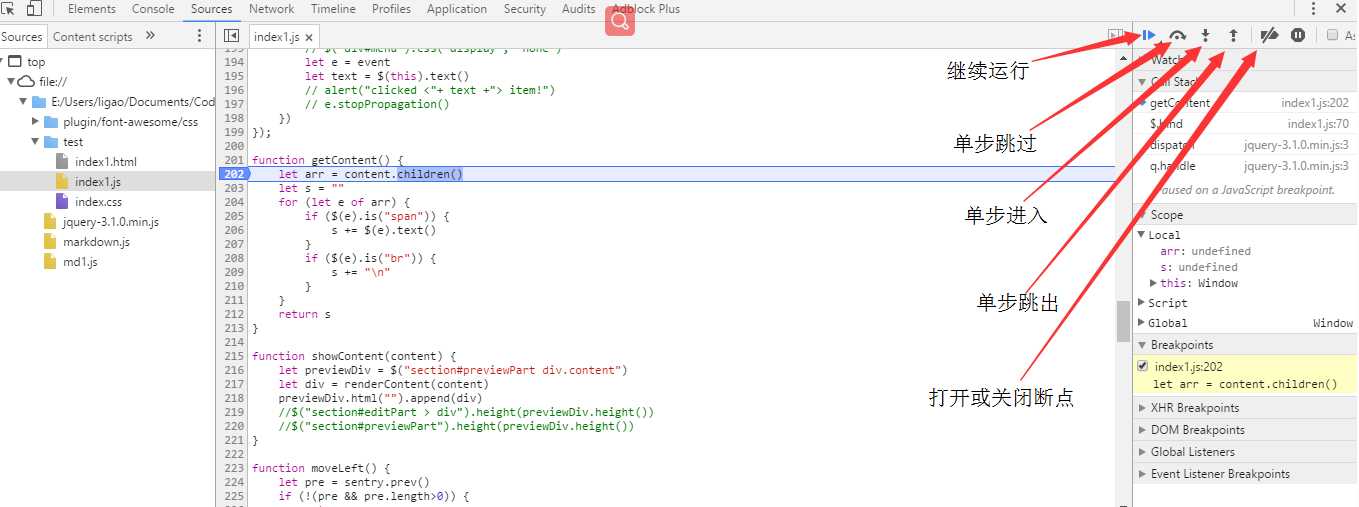Step out of the current function
This screenshot has height=507, width=1359.
tap(1233, 35)
